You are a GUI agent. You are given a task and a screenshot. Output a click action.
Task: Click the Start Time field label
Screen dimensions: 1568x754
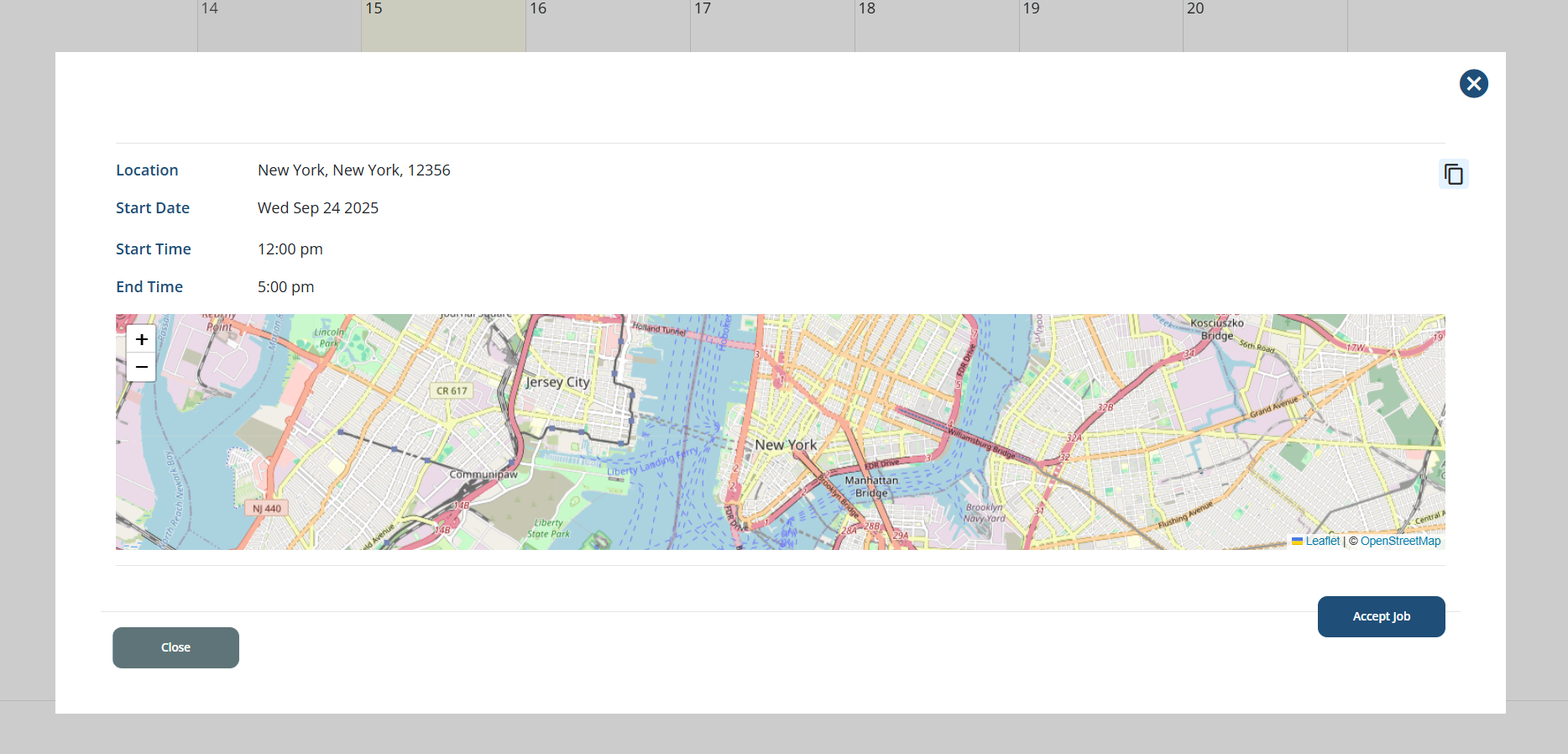pyautogui.click(x=154, y=249)
